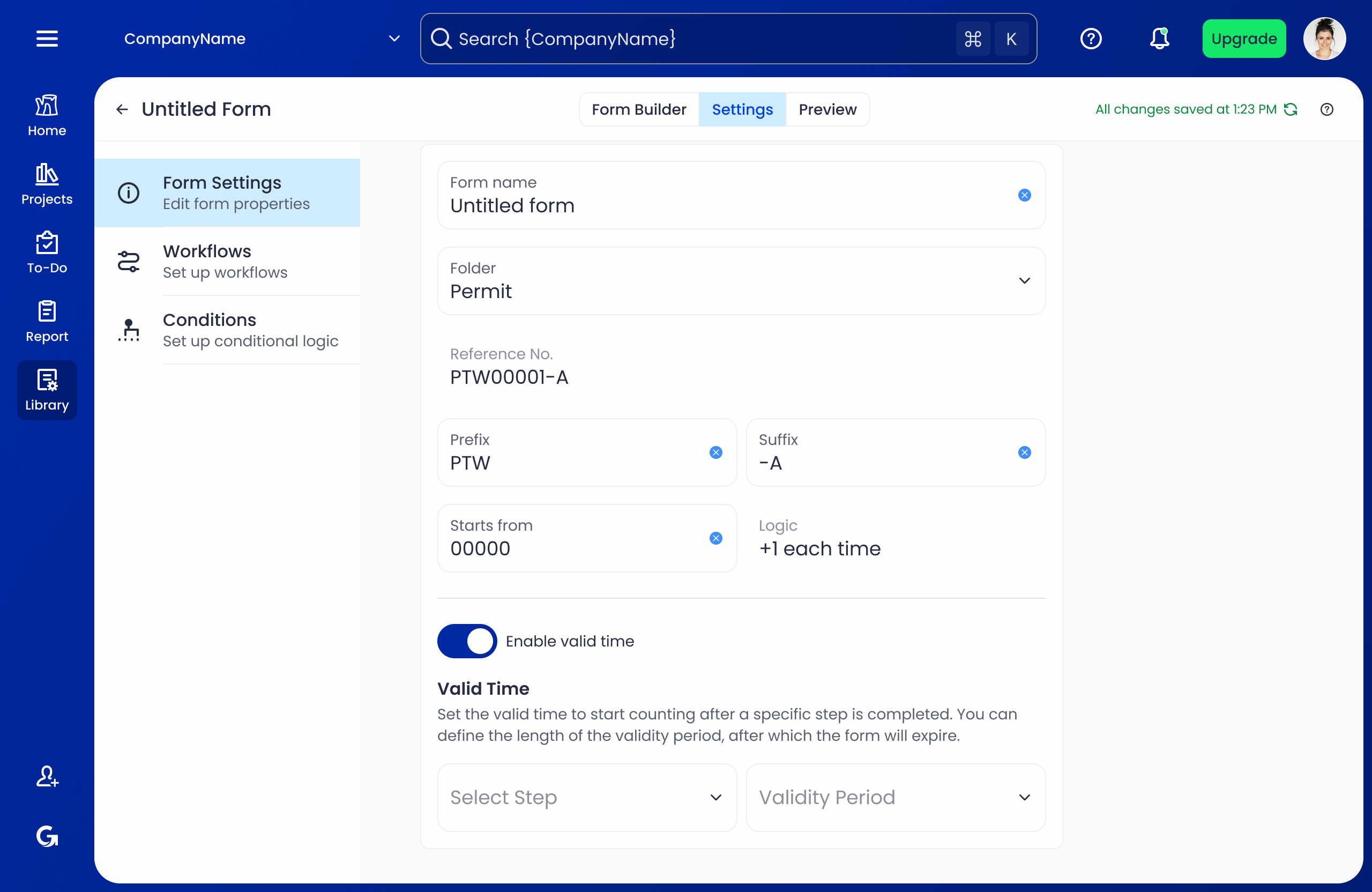Click the Conditions icon
Viewport: 1372px width, 892px height.
click(x=129, y=330)
